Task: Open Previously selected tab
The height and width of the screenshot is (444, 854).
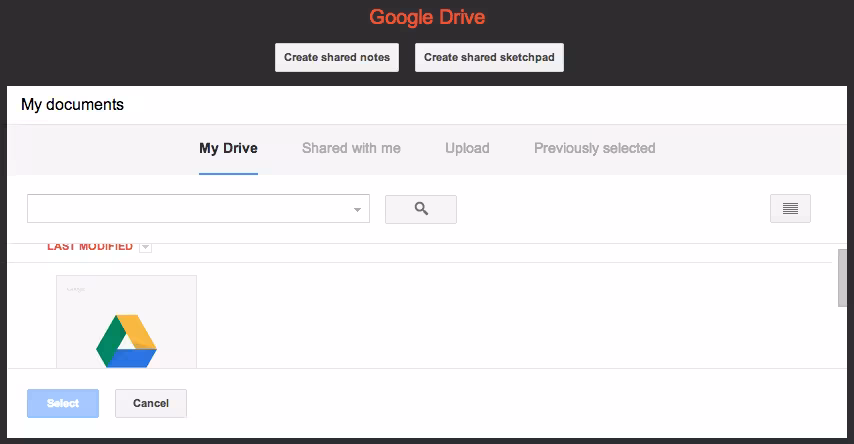Action: pos(594,148)
